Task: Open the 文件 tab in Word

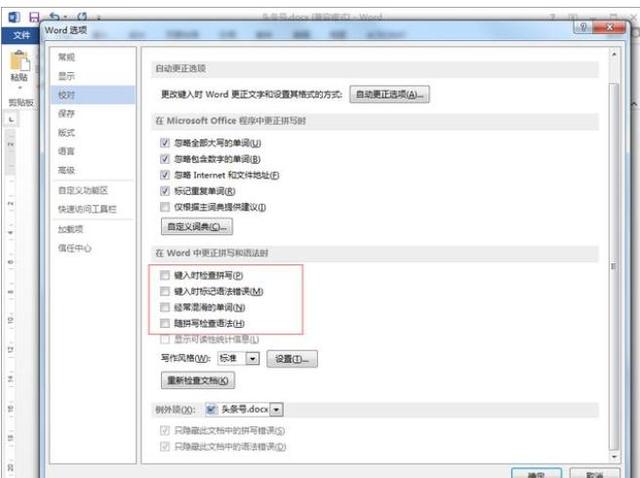Action: point(21,35)
